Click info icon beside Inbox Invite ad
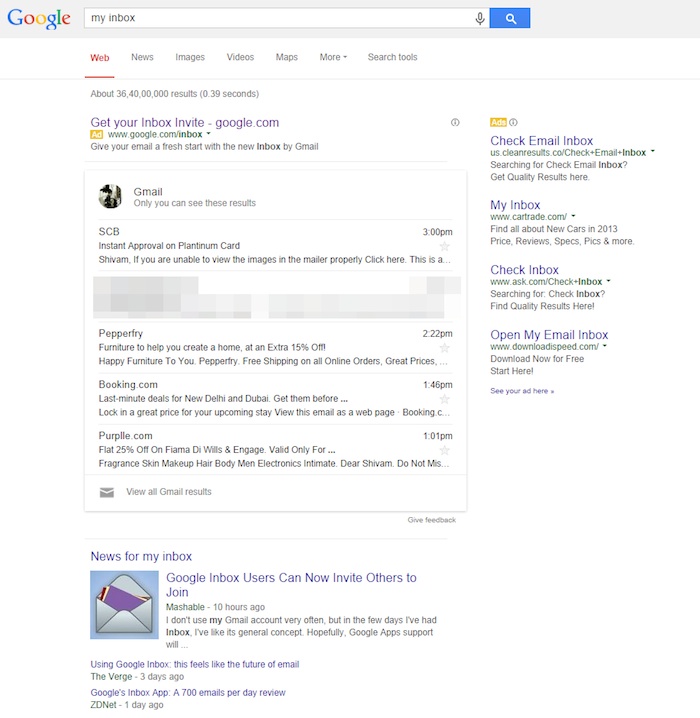700x718 pixels. pos(455,123)
